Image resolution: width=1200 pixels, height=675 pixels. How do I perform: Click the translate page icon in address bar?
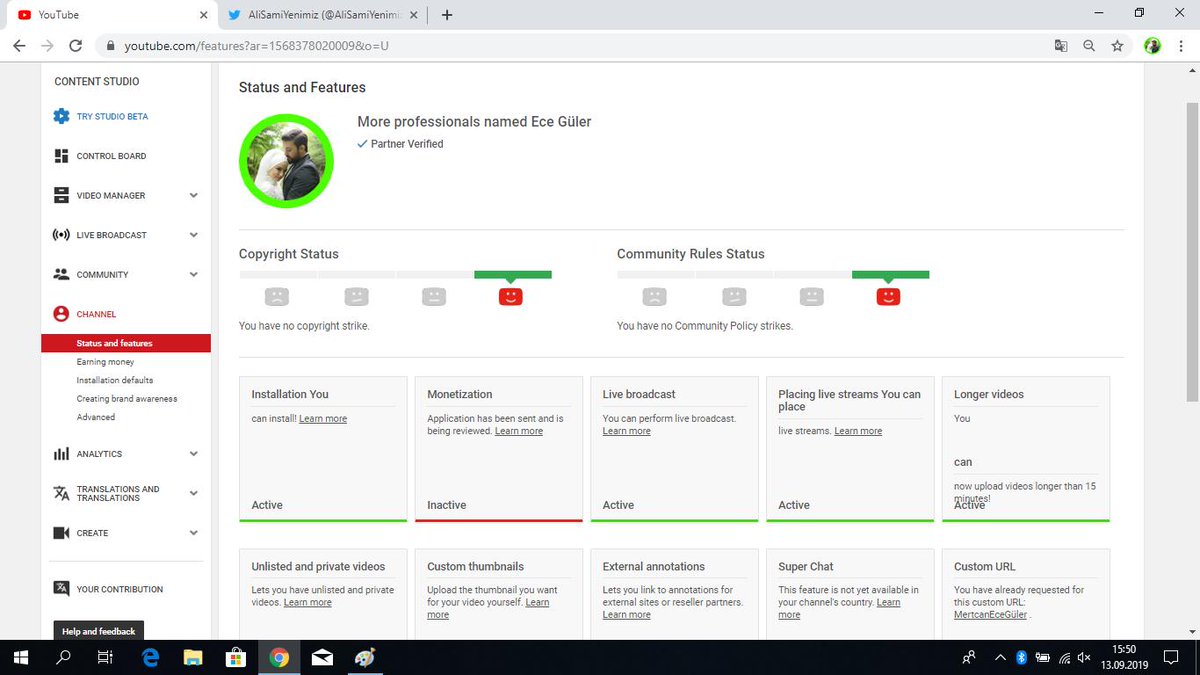pyautogui.click(x=1061, y=46)
